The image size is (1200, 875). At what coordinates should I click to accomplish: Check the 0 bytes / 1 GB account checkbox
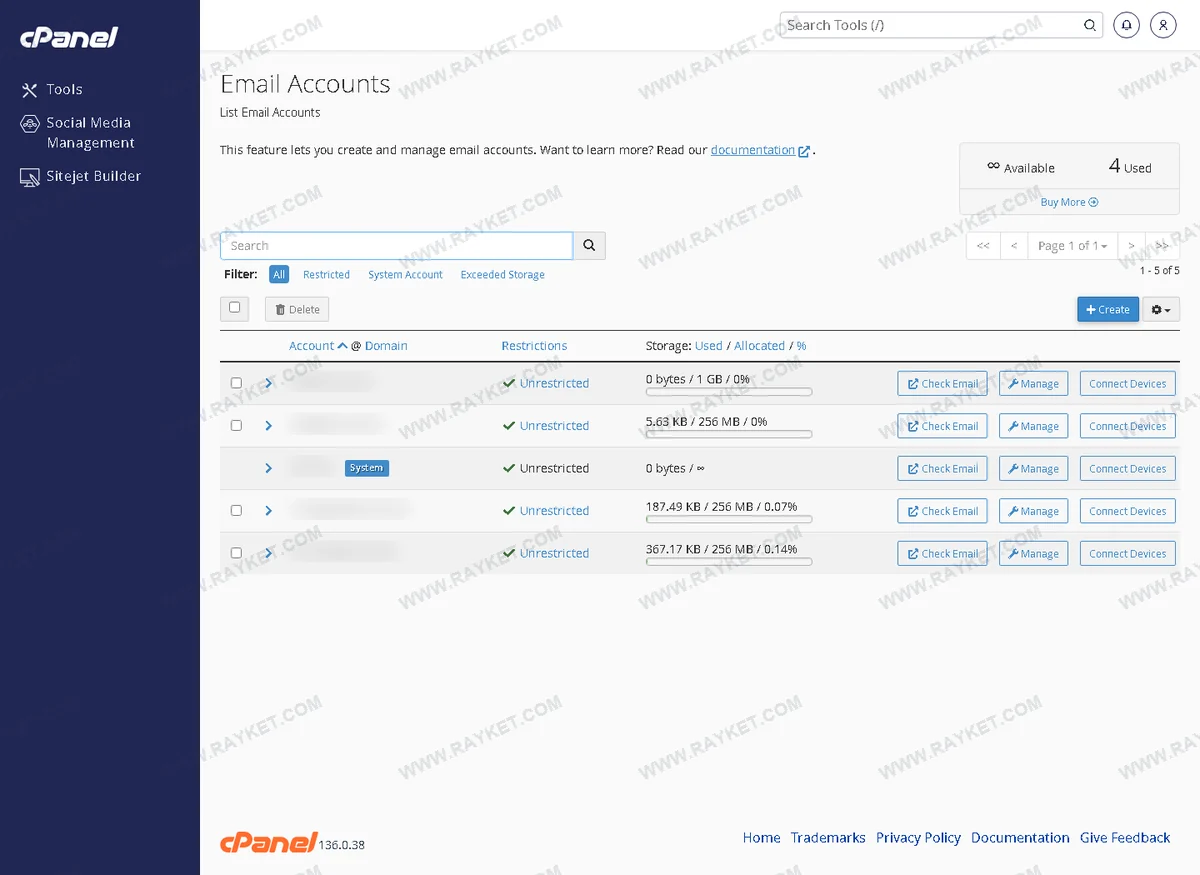click(x=236, y=383)
